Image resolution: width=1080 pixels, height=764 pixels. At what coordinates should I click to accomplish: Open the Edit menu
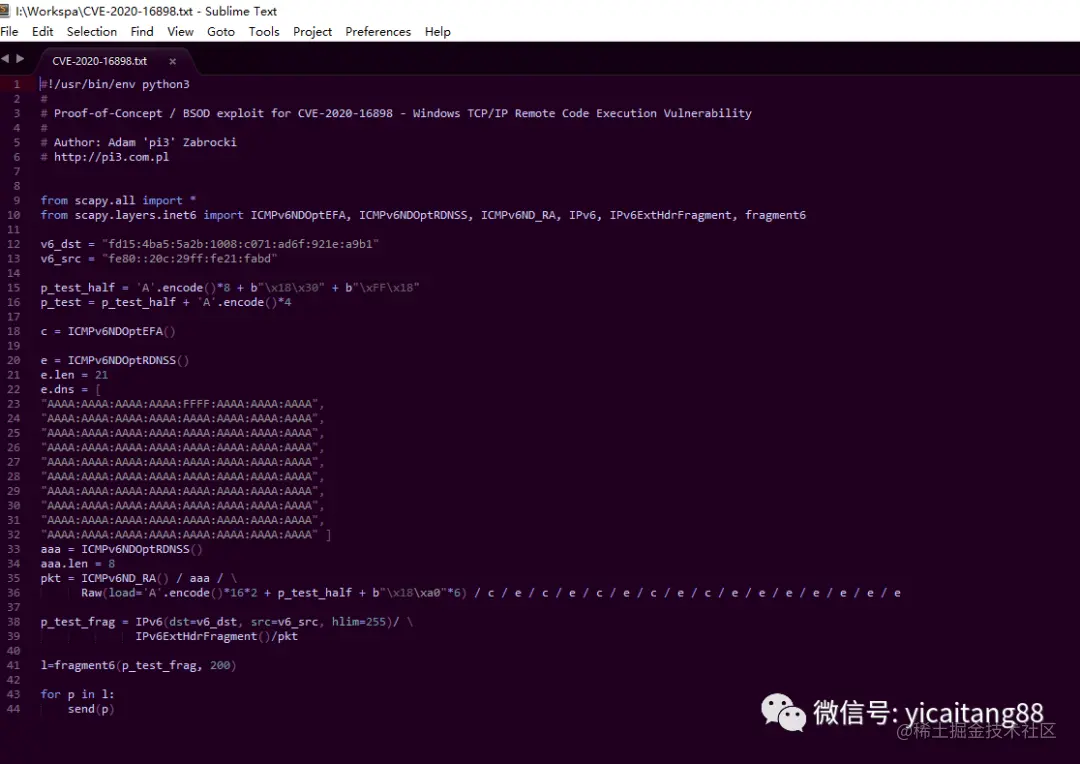42,32
